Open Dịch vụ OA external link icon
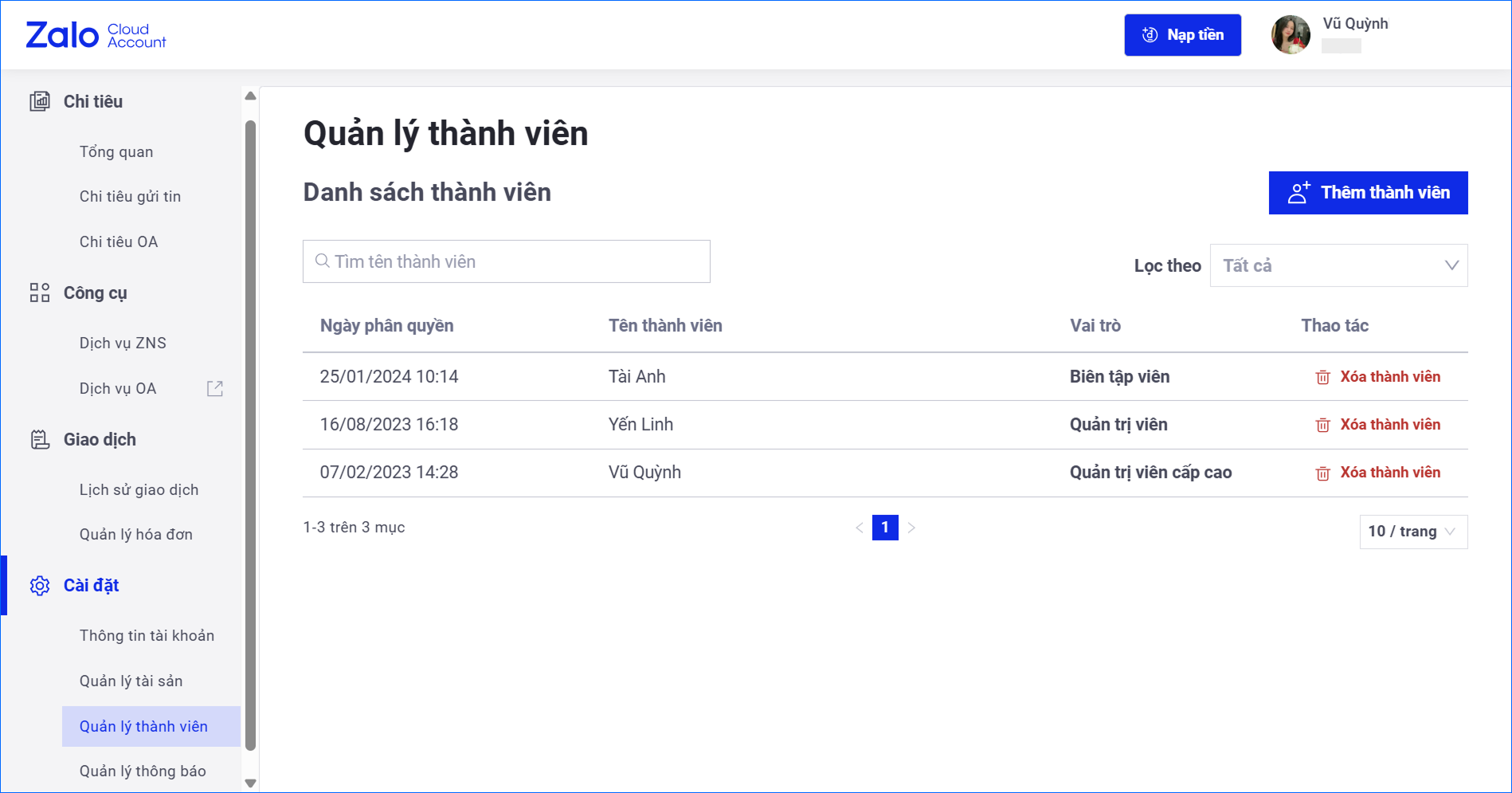Screen dimensions: 1512x793 tap(215, 388)
